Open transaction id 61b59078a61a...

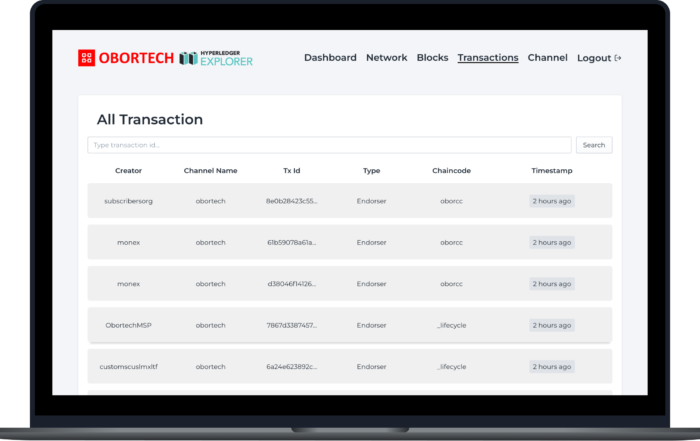[x=292, y=242]
